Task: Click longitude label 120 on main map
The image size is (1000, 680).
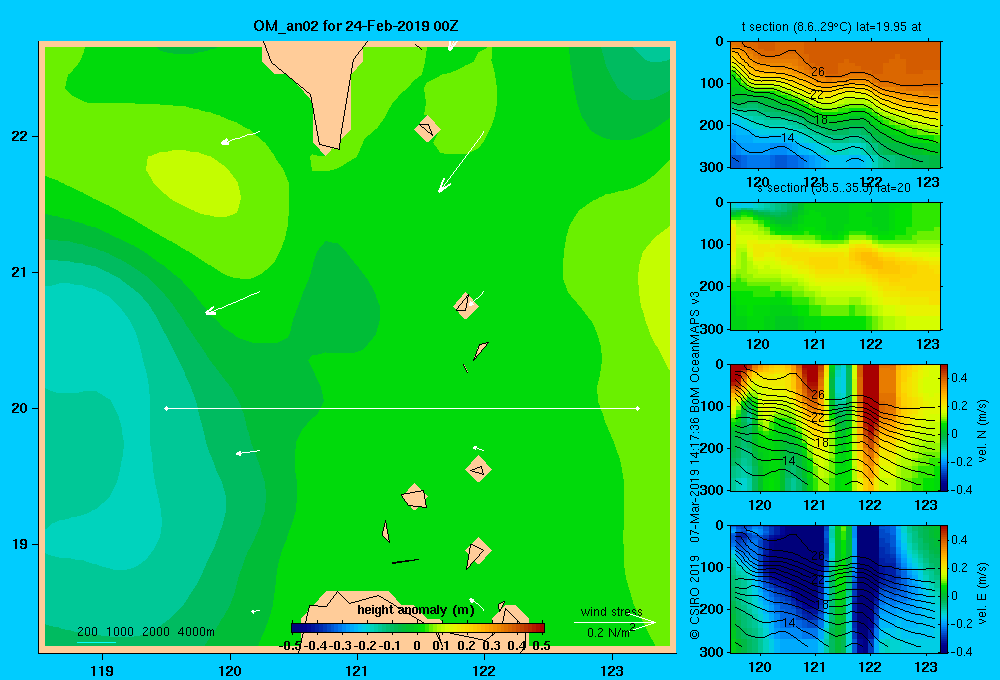Action: coord(230,670)
